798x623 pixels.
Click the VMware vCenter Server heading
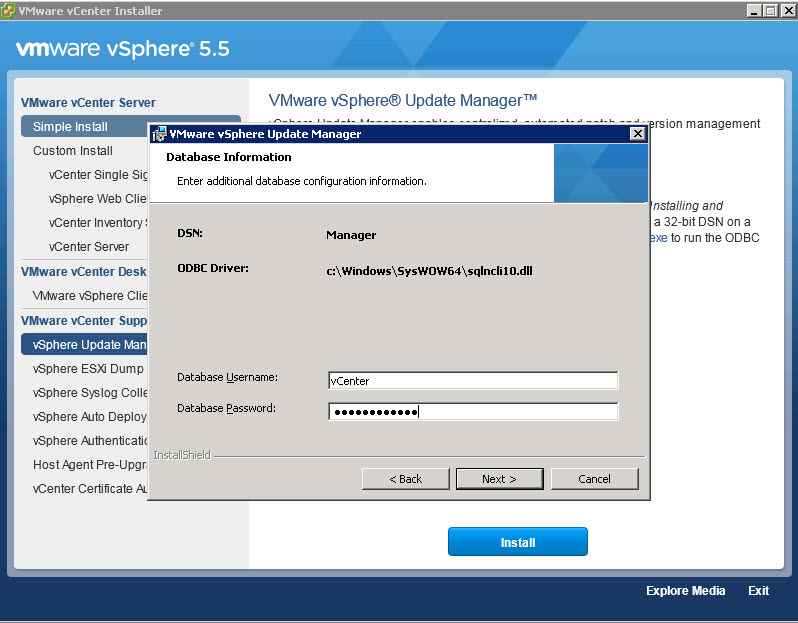[x=88, y=102]
